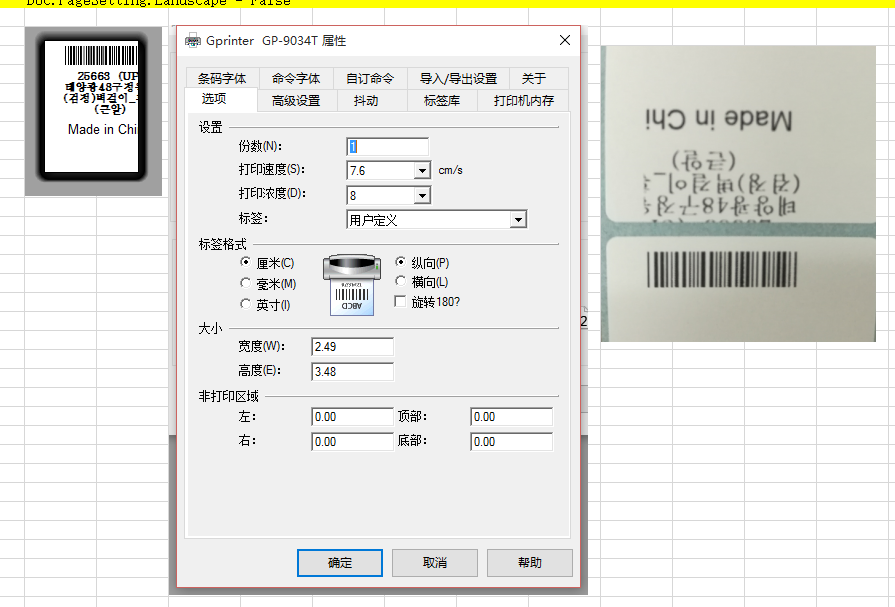
Task: Click the 顶部 non-print margin field
Action: click(511, 417)
